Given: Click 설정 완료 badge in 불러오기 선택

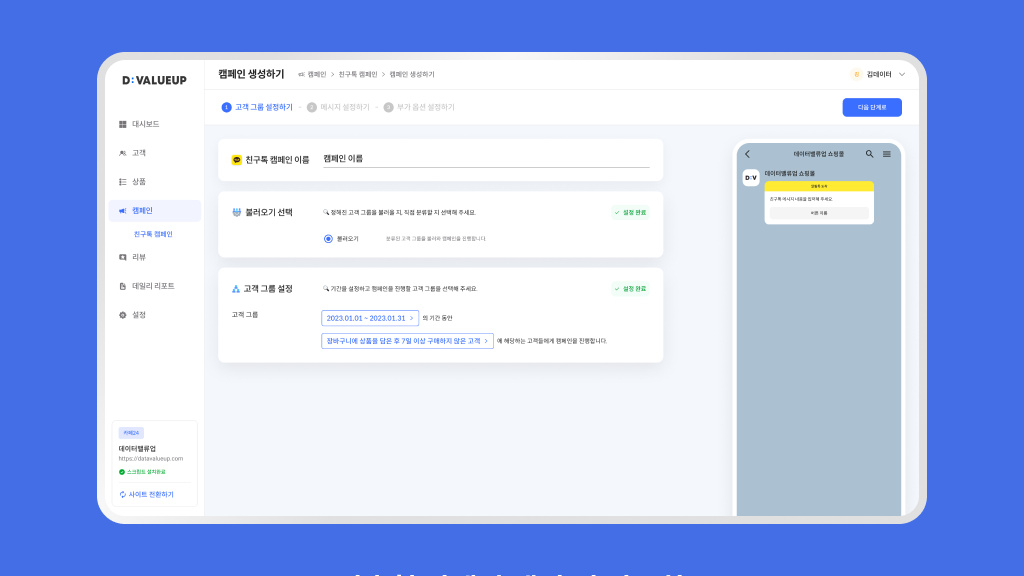Looking at the screenshot, I should click(x=630, y=212).
